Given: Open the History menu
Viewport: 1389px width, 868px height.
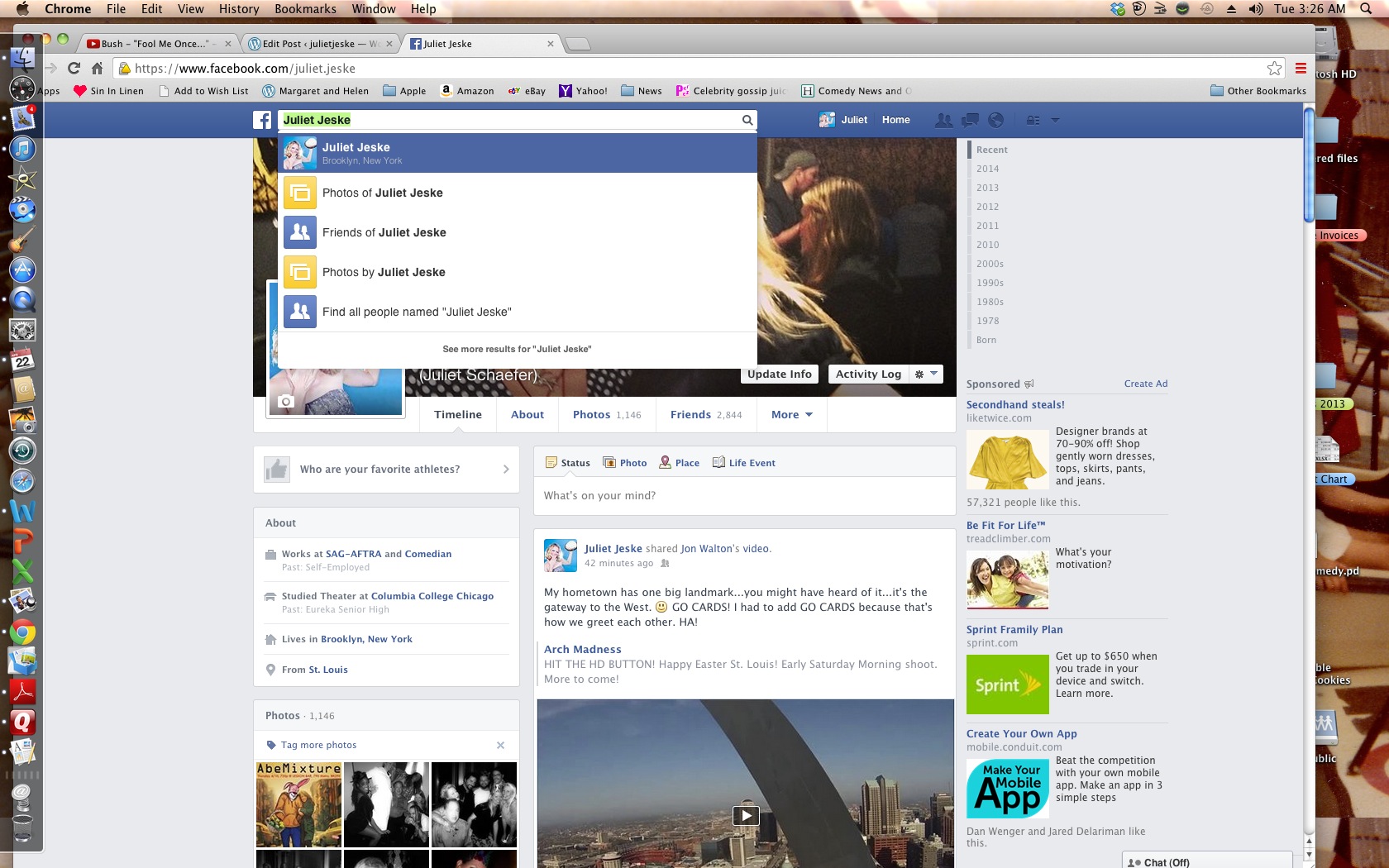Looking at the screenshot, I should (x=239, y=9).
